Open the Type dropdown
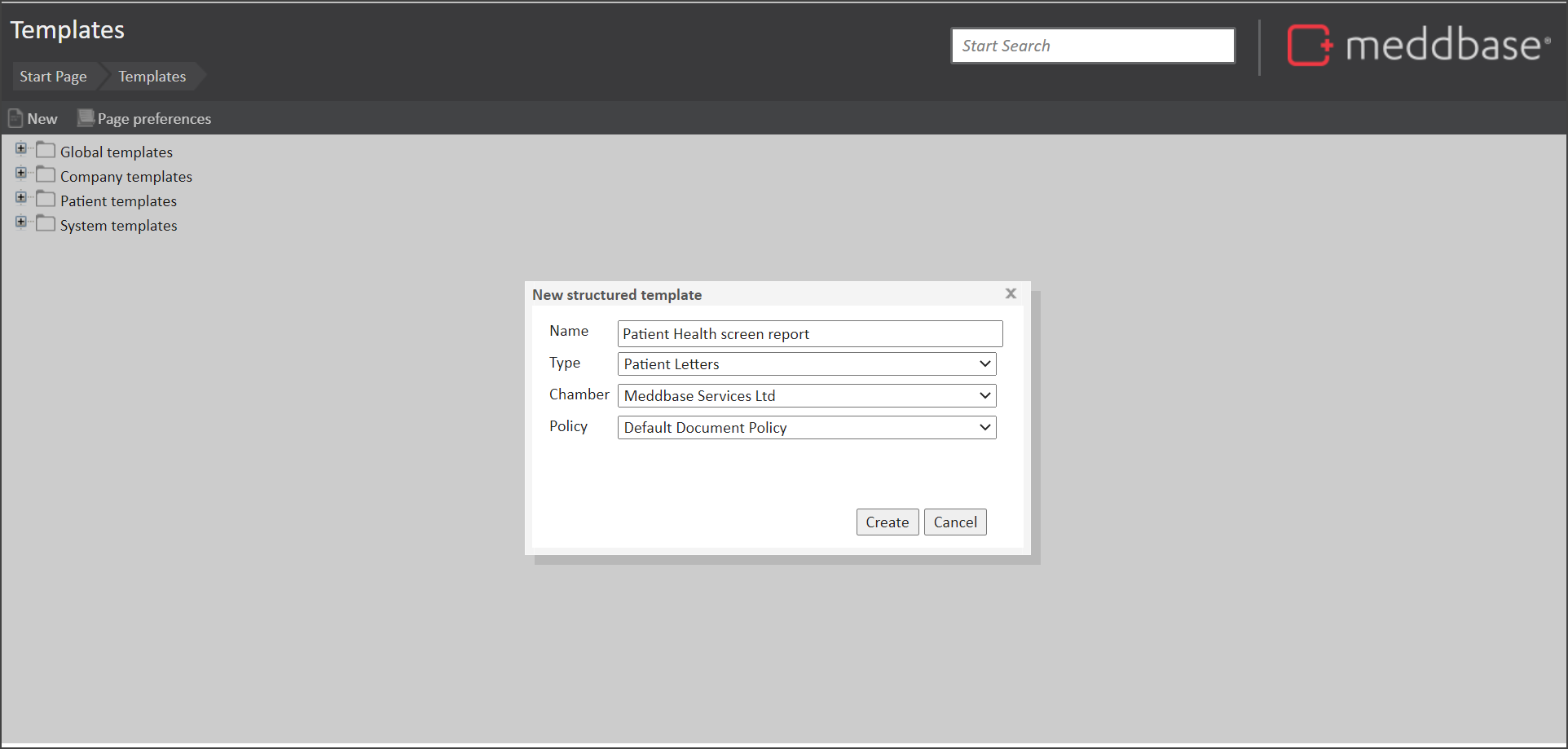Image resolution: width=1568 pixels, height=749 pixels. pyautogui.click(x=807, y=364)
